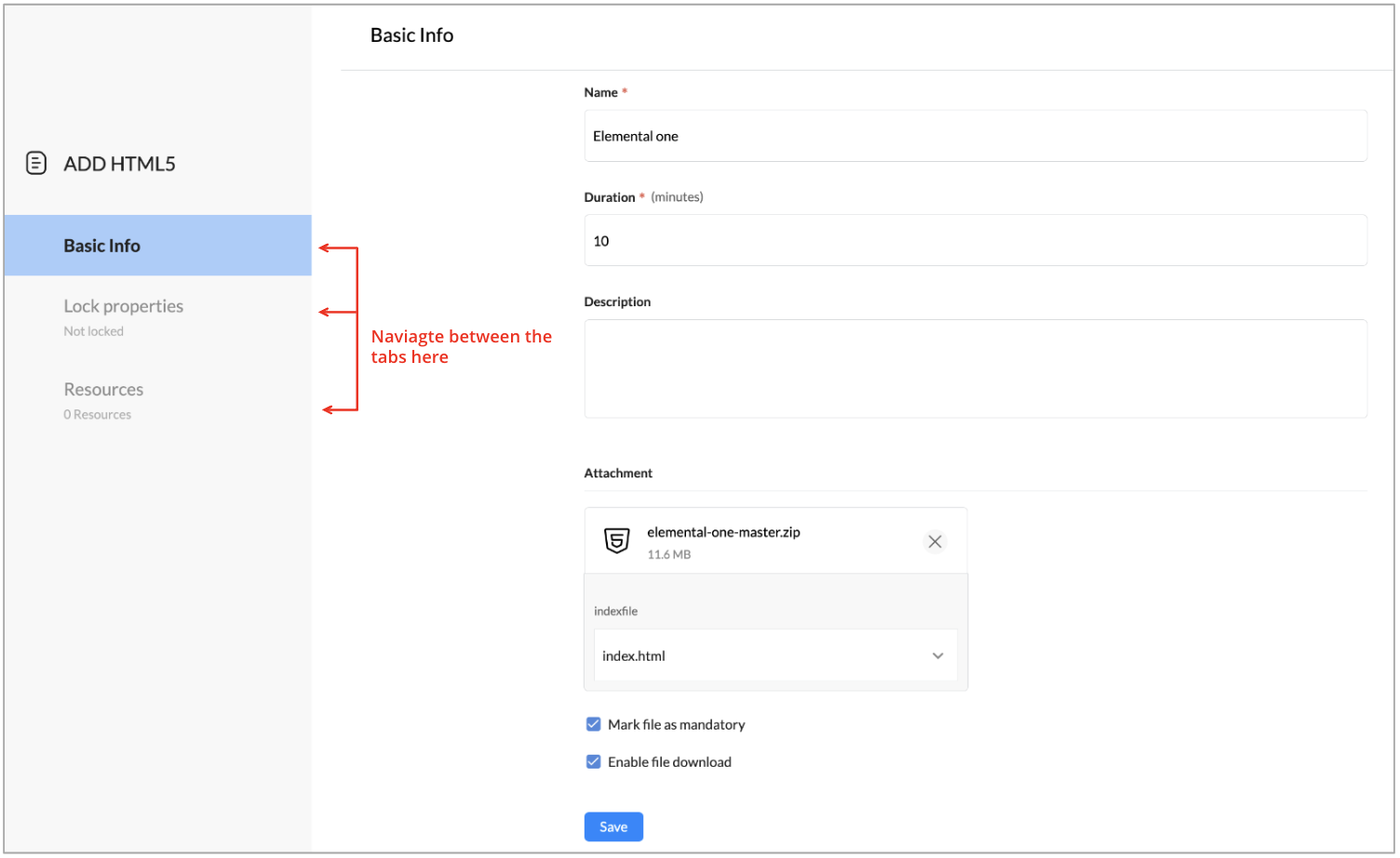Toggle Mark file as mandatory checkbox

pyautogui.click(x=593, y=725)
